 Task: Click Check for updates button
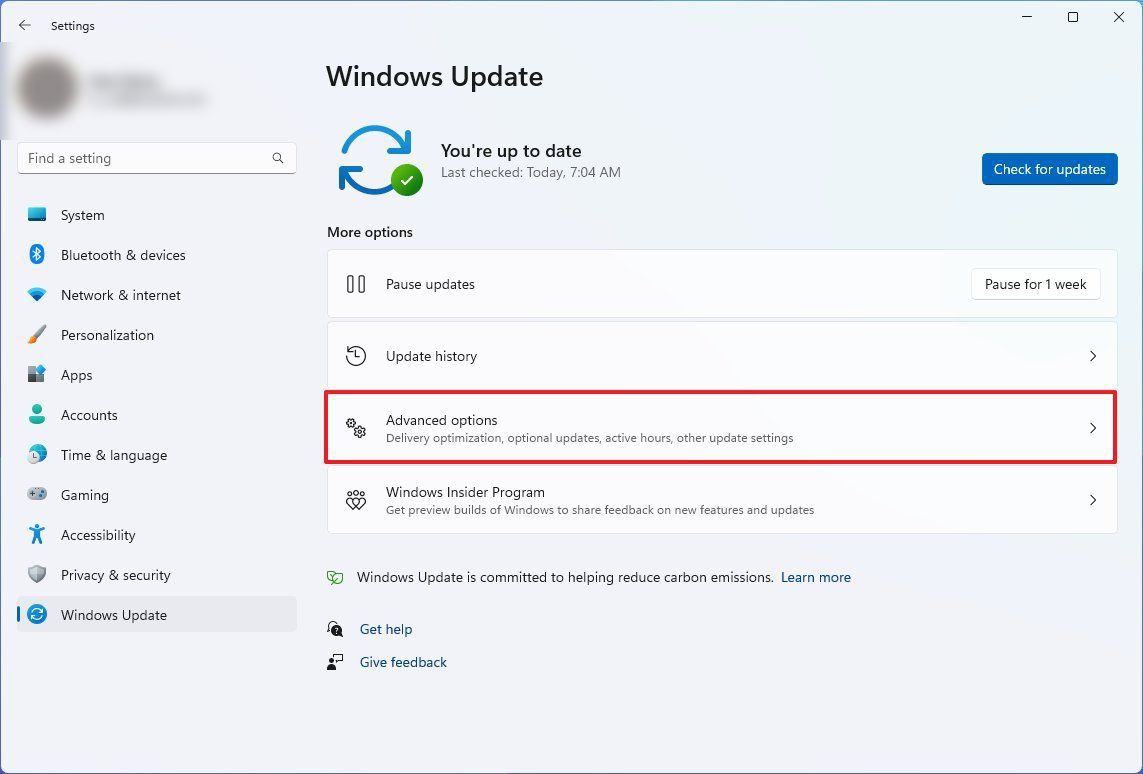pos(1049,169)
